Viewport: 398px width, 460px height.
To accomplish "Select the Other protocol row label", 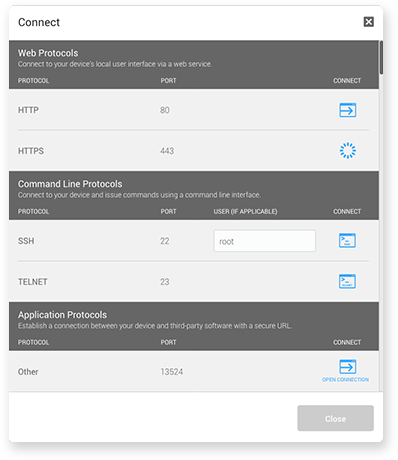I will (x=28, y=372).
